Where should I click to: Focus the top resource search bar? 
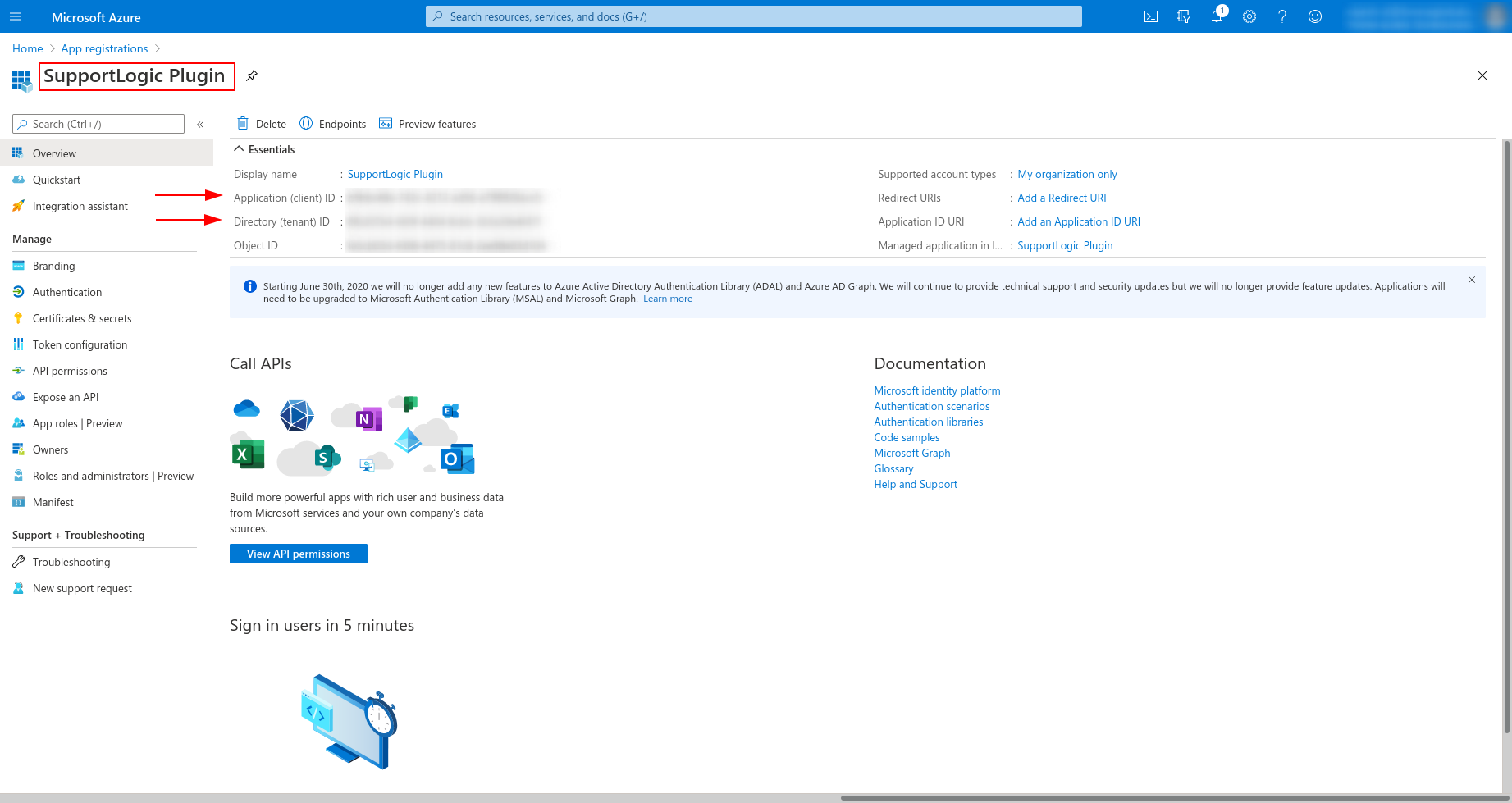pos(753,16)
